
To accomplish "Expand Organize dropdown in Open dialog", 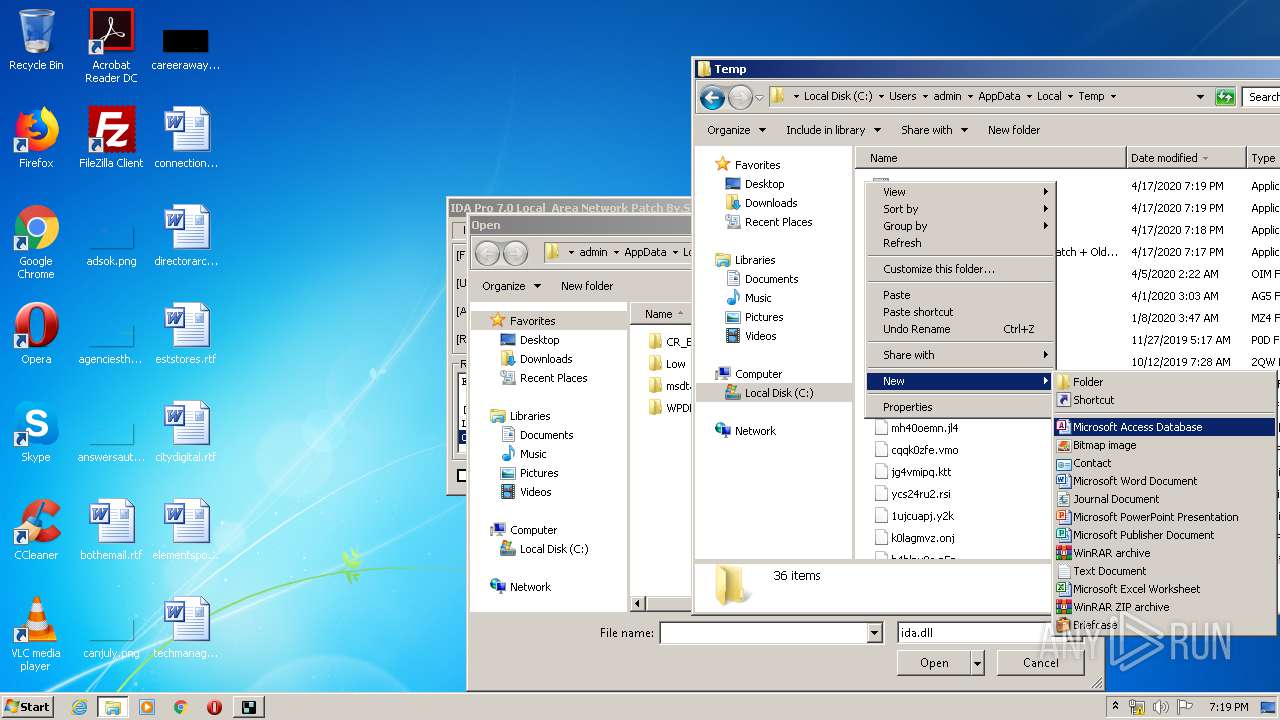I will (511, 286).
